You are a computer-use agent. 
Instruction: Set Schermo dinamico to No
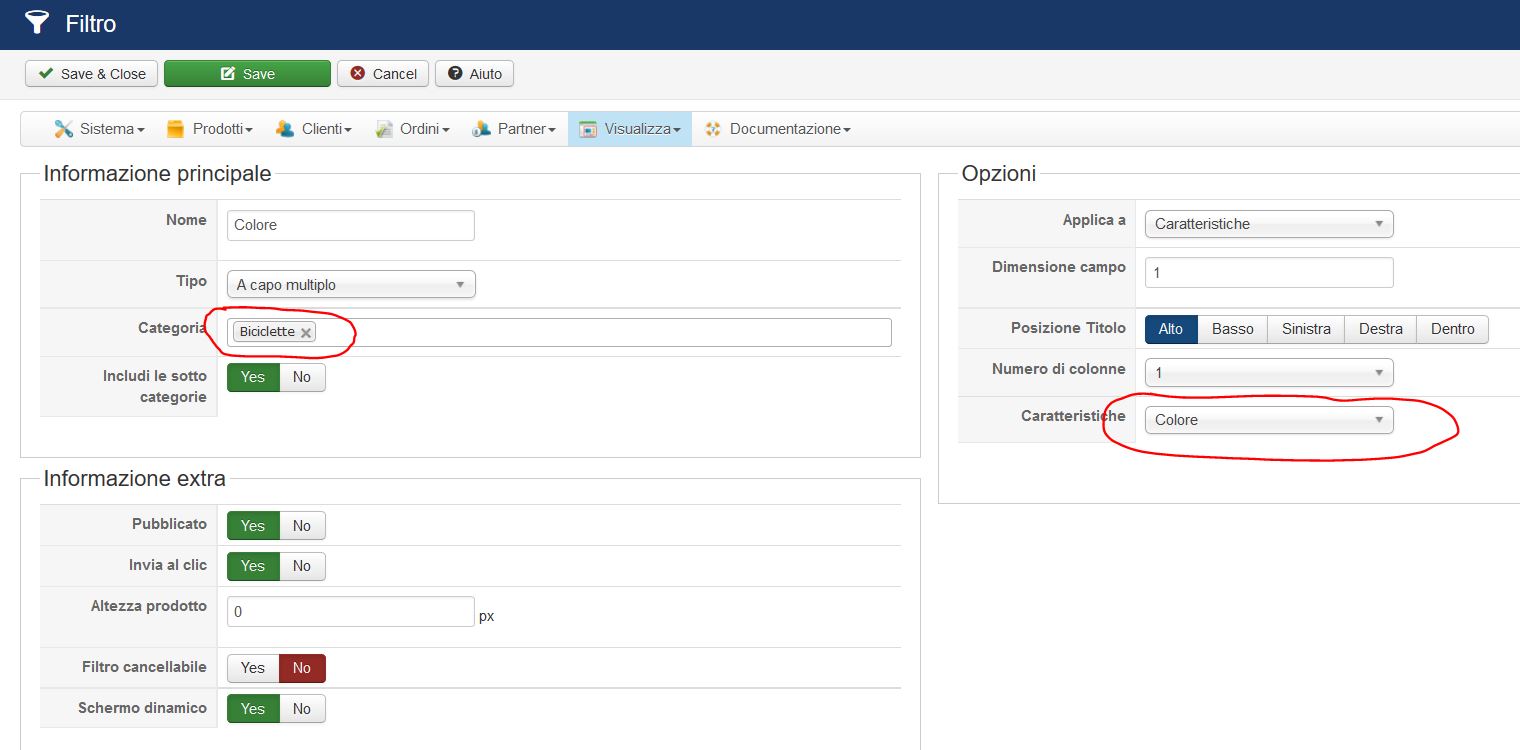302,709
